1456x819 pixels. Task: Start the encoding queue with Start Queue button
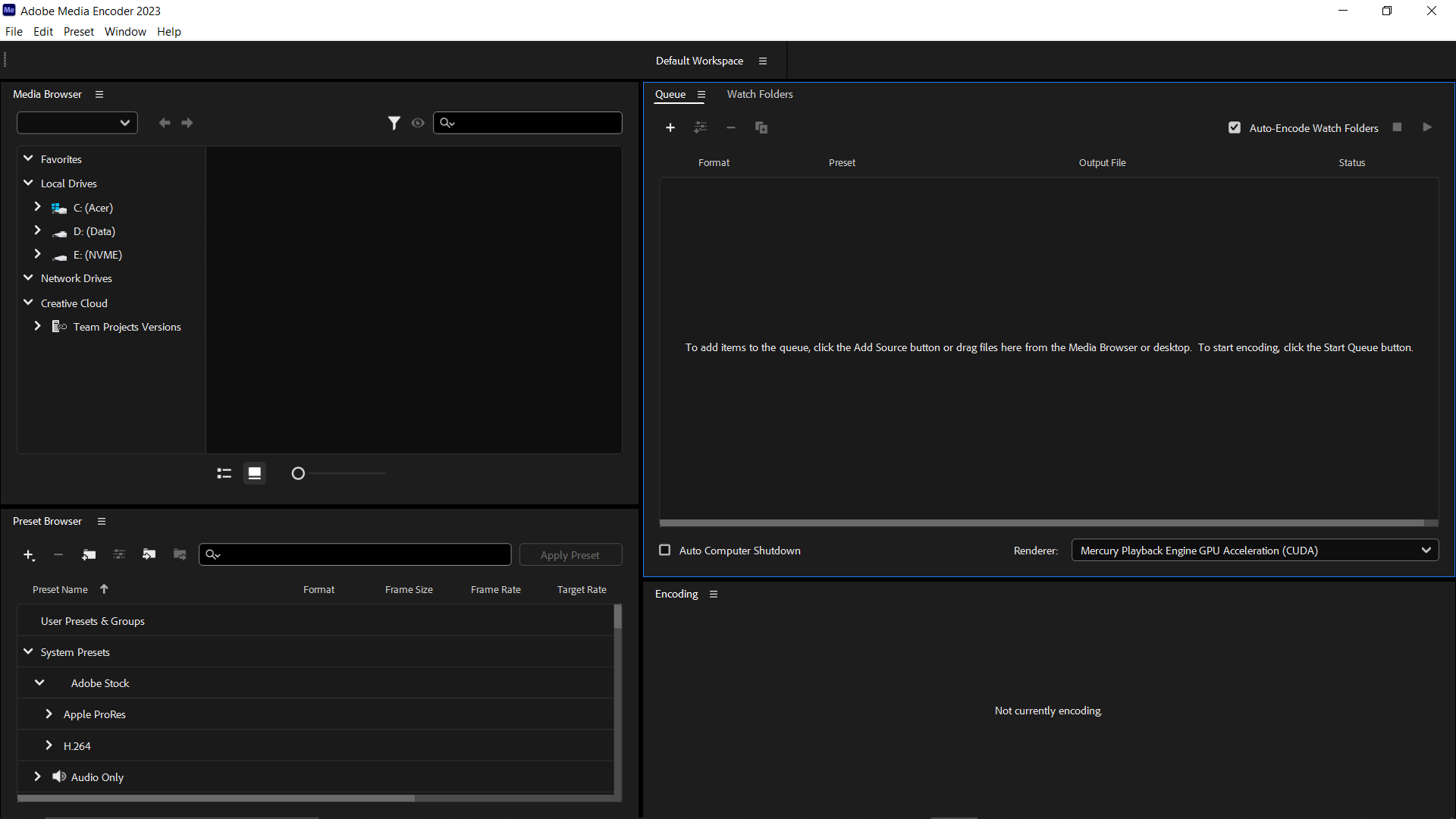pos(1427,127)
